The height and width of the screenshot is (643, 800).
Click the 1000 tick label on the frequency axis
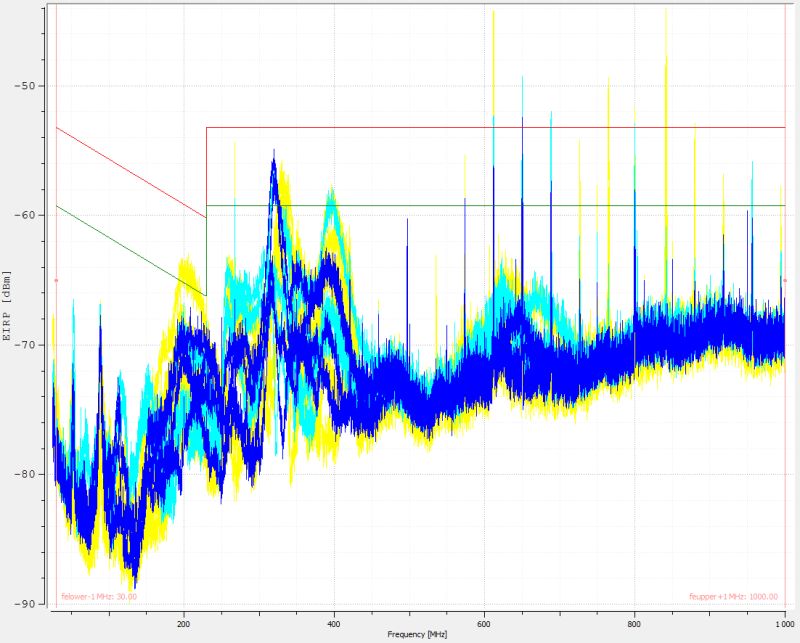coord(784,624)
